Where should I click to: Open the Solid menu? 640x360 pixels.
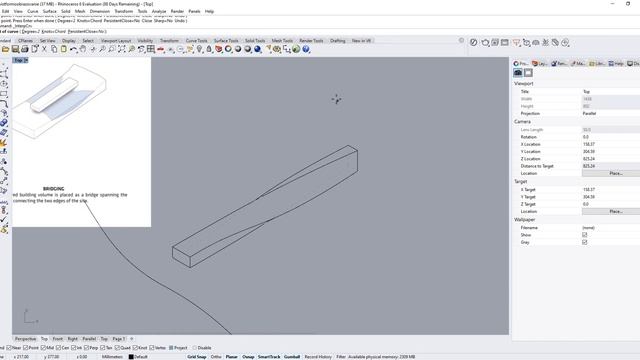[66, 11]
